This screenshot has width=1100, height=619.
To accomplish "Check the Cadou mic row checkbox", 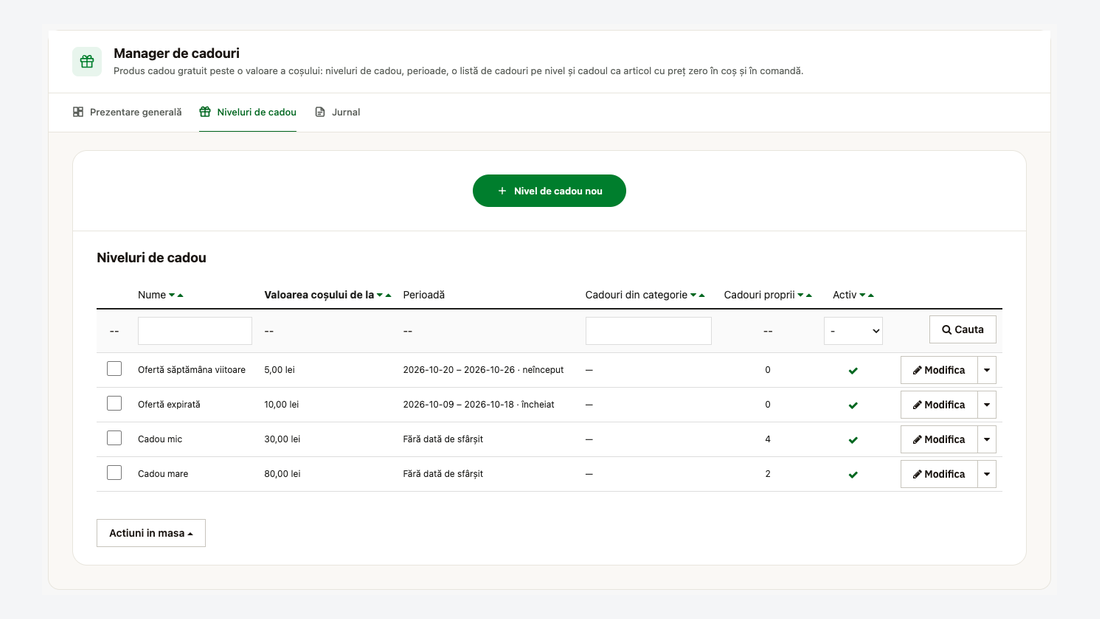I will [114, 438].
